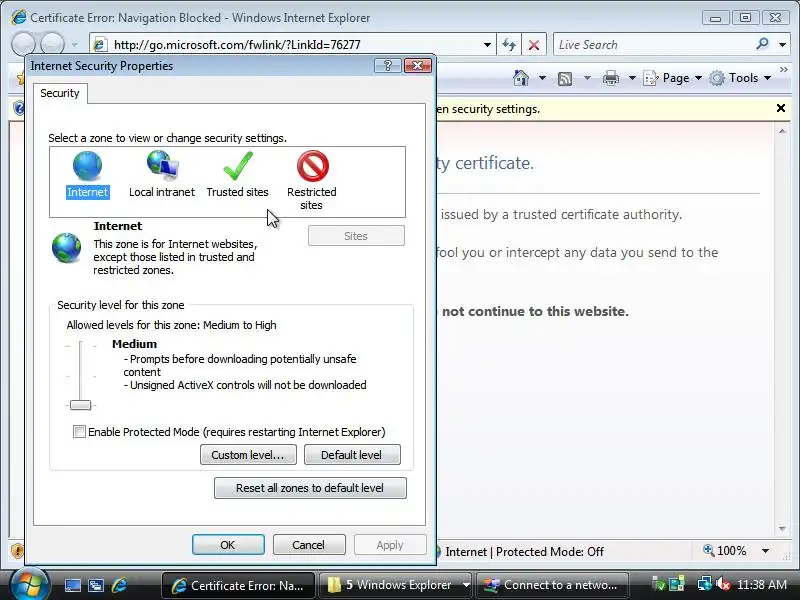Open the Live Search options dropdown arrow
Viewport: 800px width, 600px height.
point(782,45)
